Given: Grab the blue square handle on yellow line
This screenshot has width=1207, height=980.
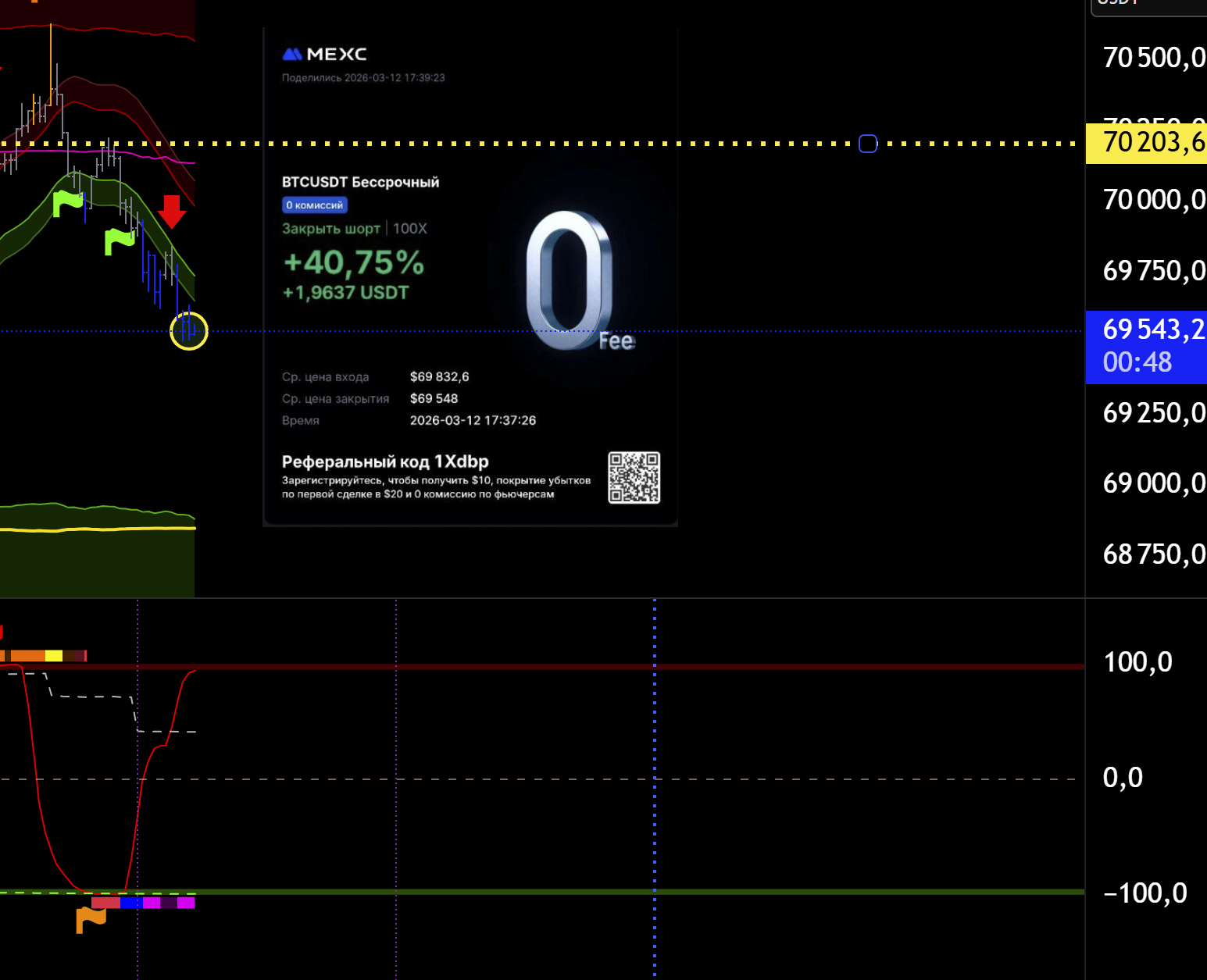Looking at the screenshot, I should pyautogui.click(x=868, y=144).
